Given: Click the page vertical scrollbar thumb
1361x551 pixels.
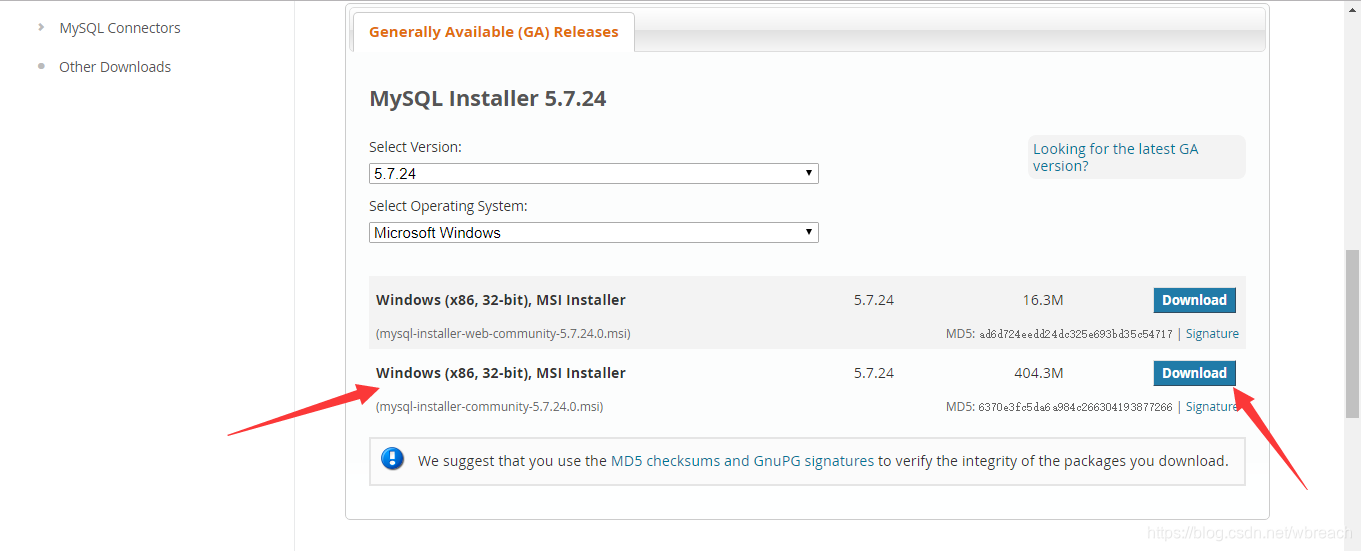Looking at the screenshot, I should click(x=1352, y=333).
